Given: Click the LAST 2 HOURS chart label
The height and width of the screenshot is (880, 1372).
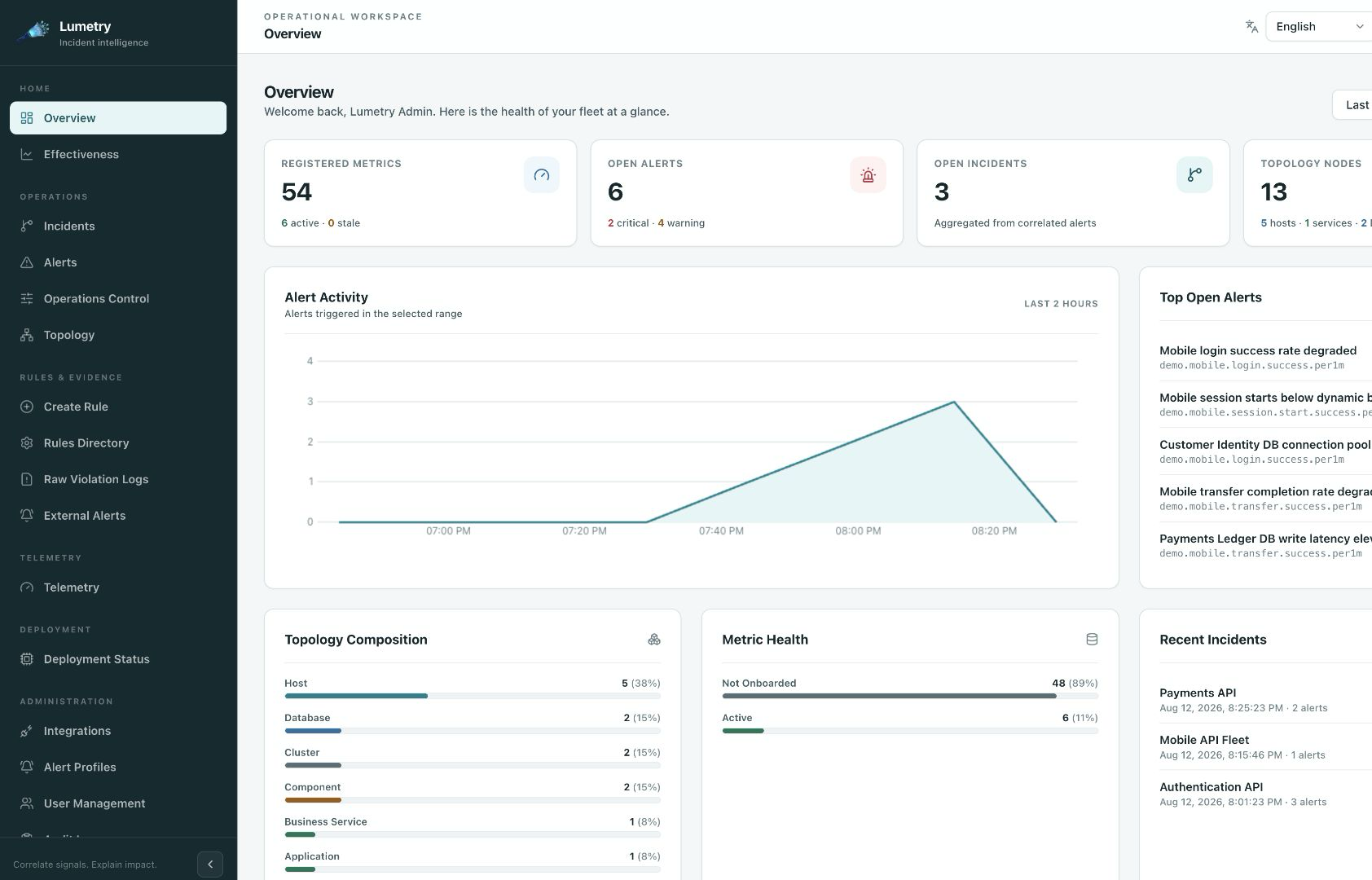Looking at the screenshot, I should tap(1061, 304).
